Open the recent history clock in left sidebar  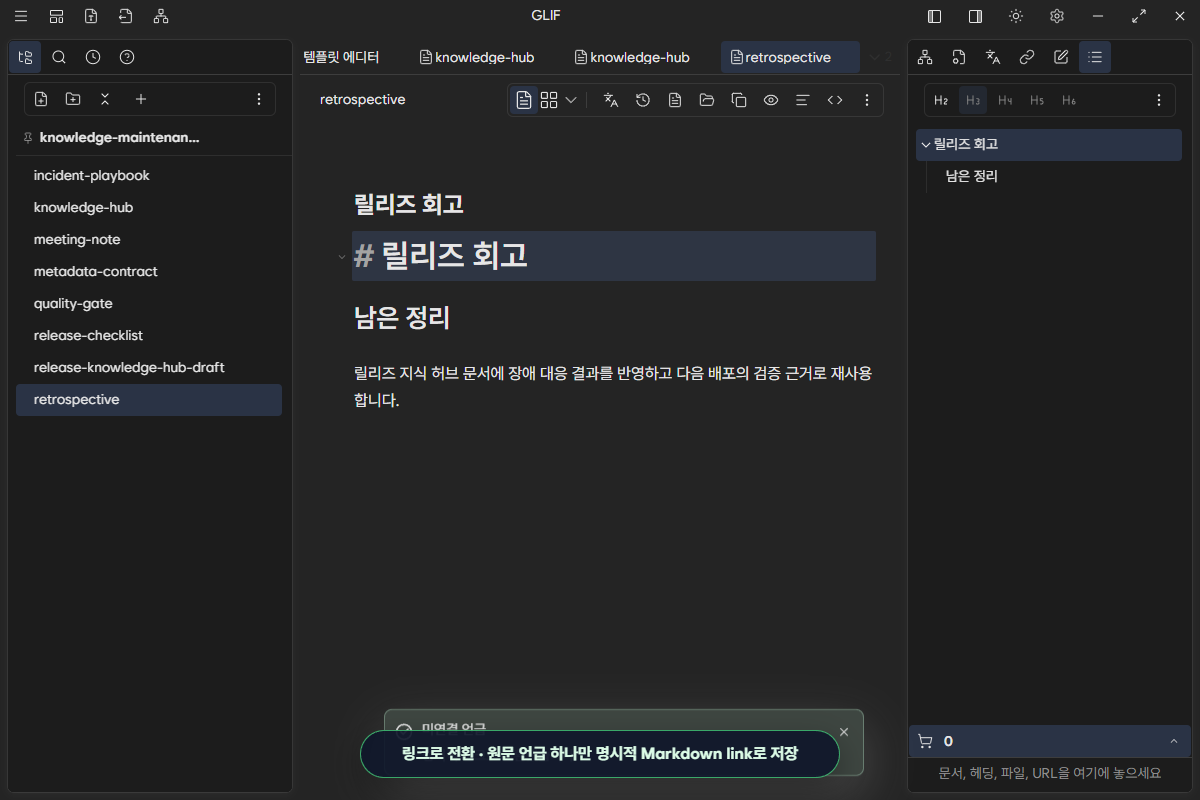click(x=93, y=57)
